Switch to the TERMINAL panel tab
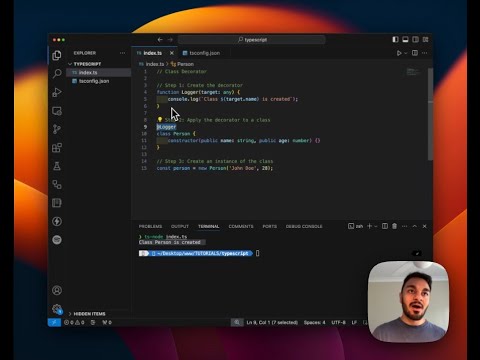 (x=209, y=226)
